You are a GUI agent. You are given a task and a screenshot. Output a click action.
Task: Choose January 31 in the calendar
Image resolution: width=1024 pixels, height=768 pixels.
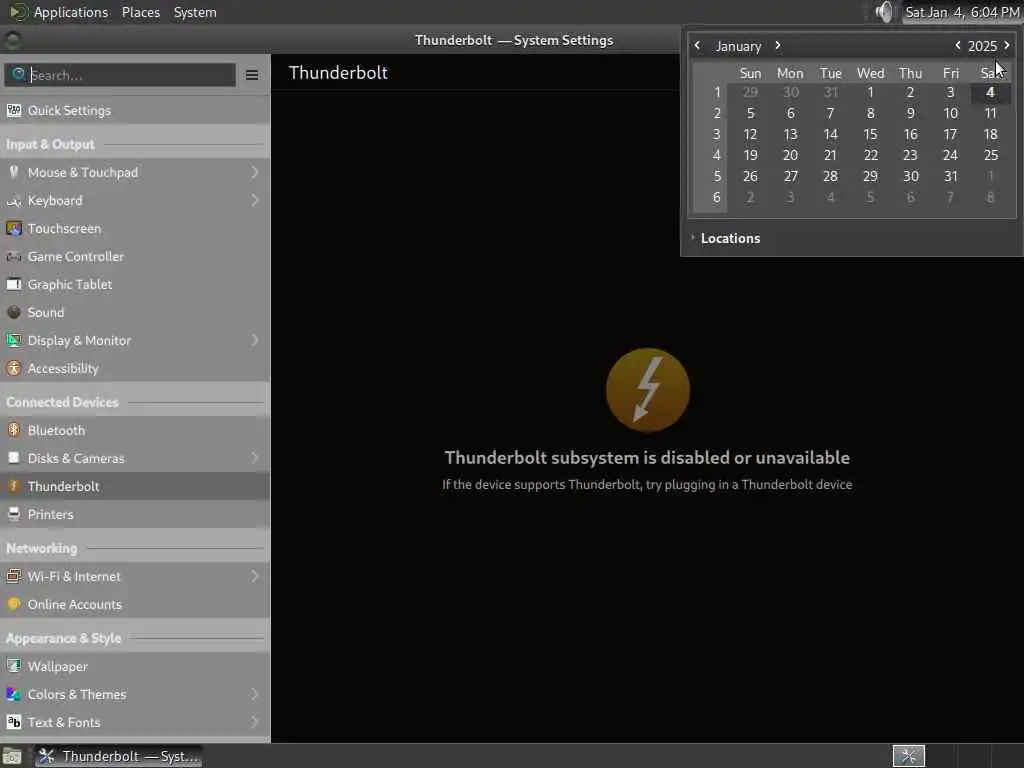coord(951,176)
